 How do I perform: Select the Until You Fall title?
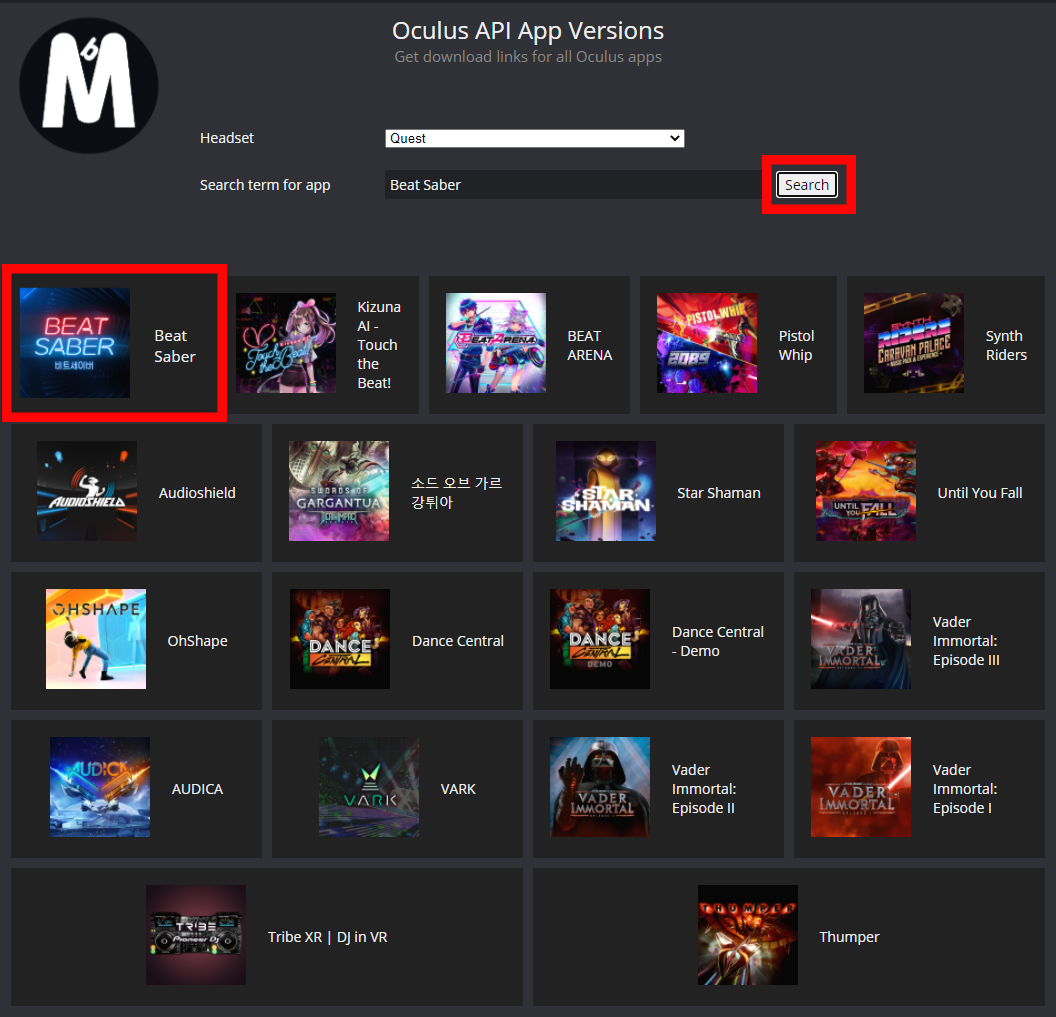(x=980, y=493)
